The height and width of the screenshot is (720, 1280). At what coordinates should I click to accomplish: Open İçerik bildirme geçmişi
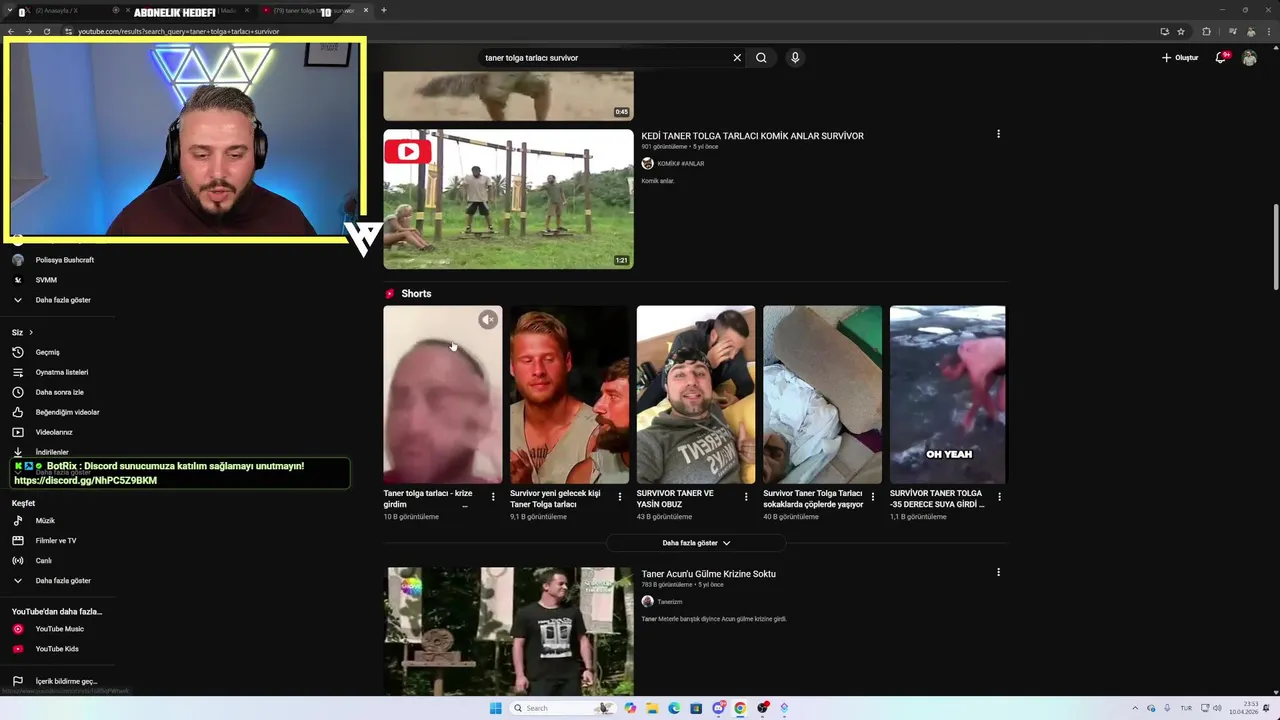pos(66,681)
